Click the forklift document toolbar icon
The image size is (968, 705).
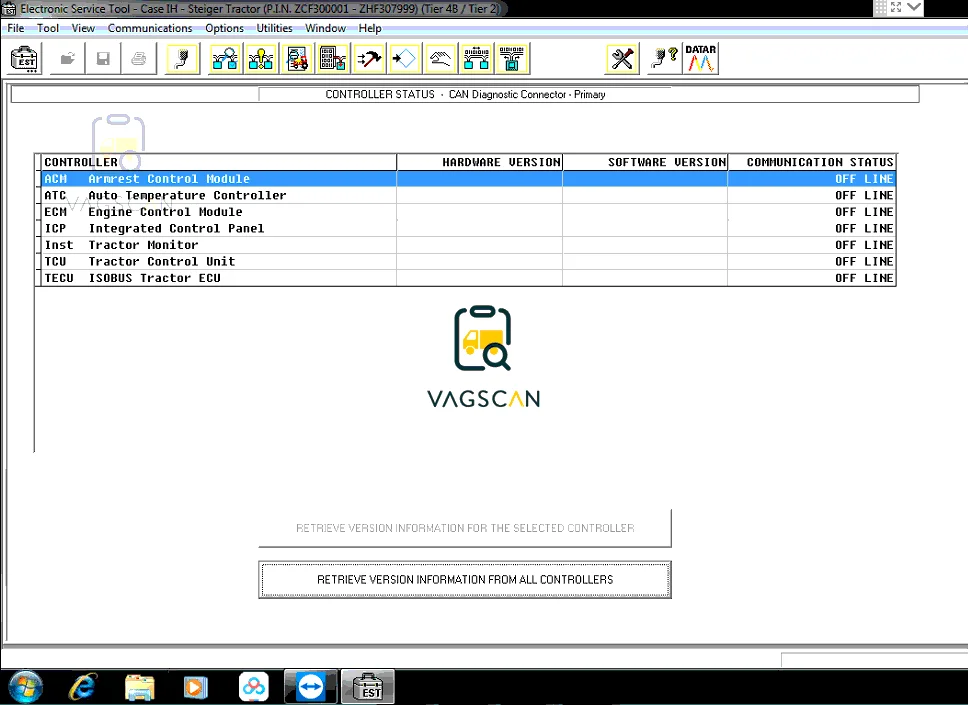click(x=297, y=59)
